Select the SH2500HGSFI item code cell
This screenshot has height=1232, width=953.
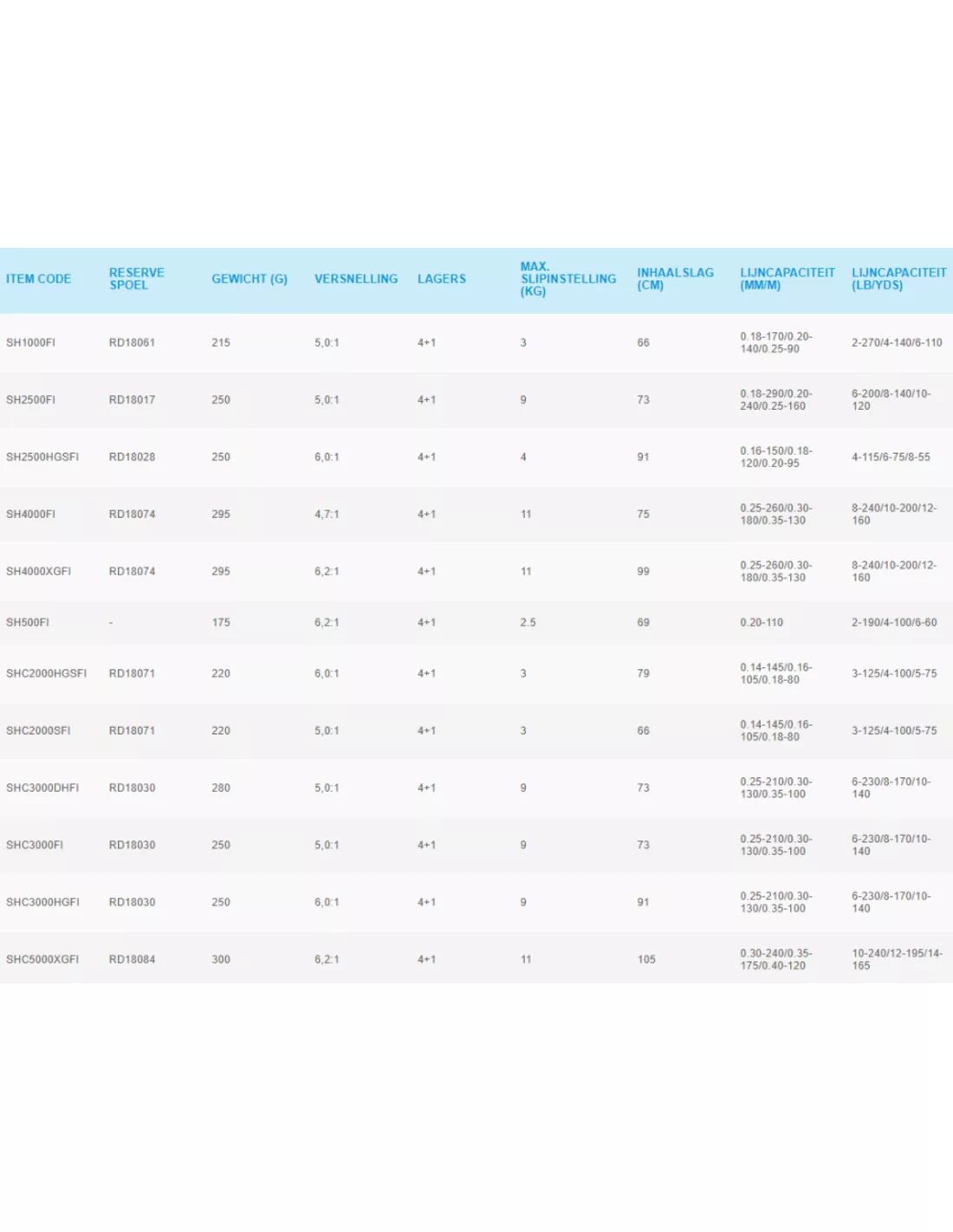click(x=42, y=457)
